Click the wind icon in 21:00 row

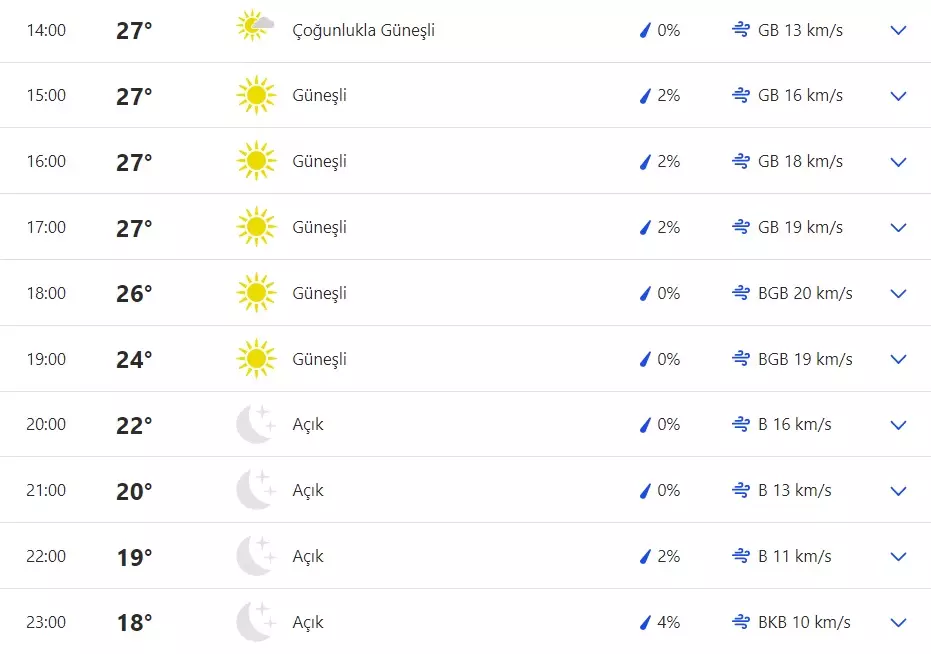tap(741, 490)
